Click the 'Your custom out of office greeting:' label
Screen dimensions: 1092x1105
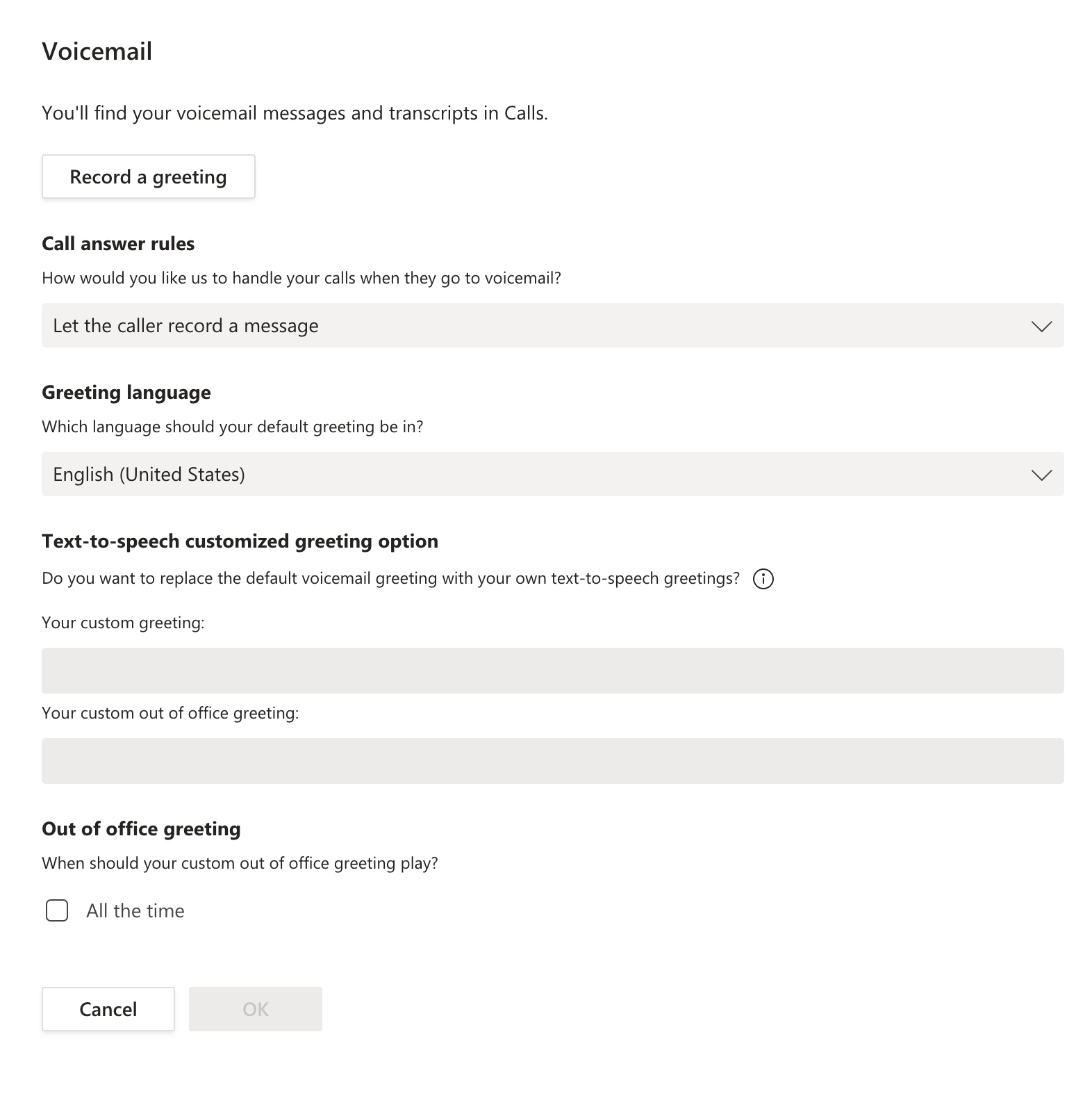[x=170, y=713]
